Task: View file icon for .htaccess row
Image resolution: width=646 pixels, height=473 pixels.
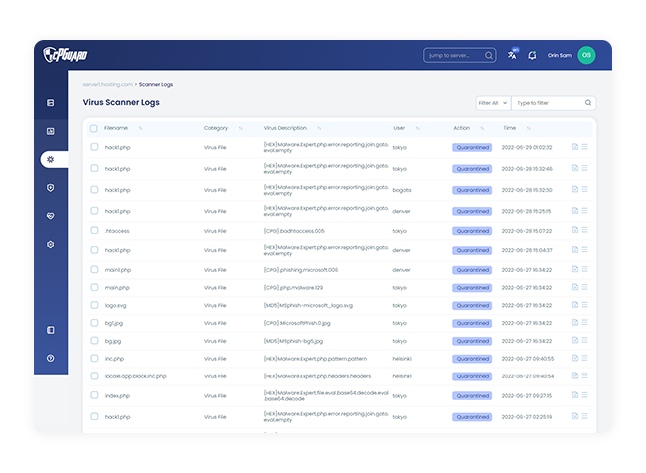Action: (x=575, y=230)
